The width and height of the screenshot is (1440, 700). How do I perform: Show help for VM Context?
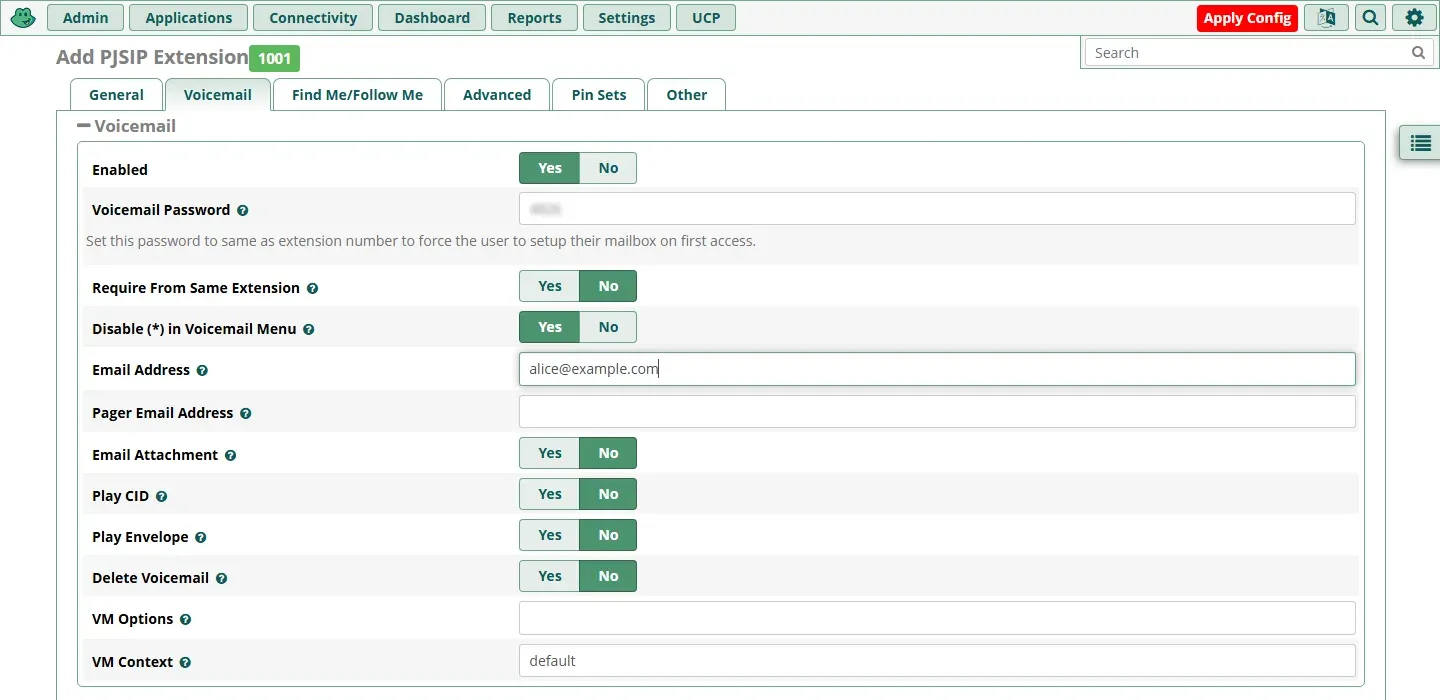[x=185, y=662]
